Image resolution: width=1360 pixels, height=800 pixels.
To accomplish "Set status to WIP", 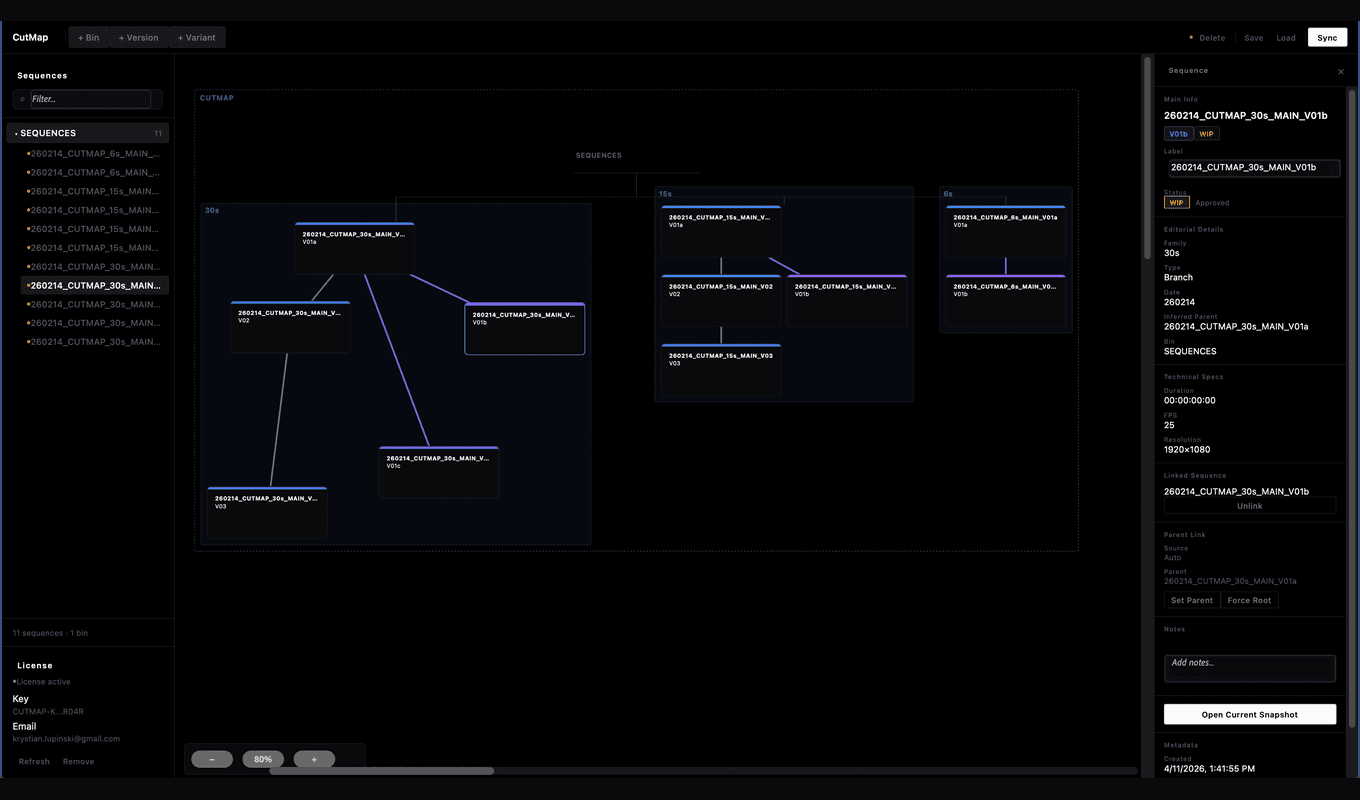I will point(1176,202).
